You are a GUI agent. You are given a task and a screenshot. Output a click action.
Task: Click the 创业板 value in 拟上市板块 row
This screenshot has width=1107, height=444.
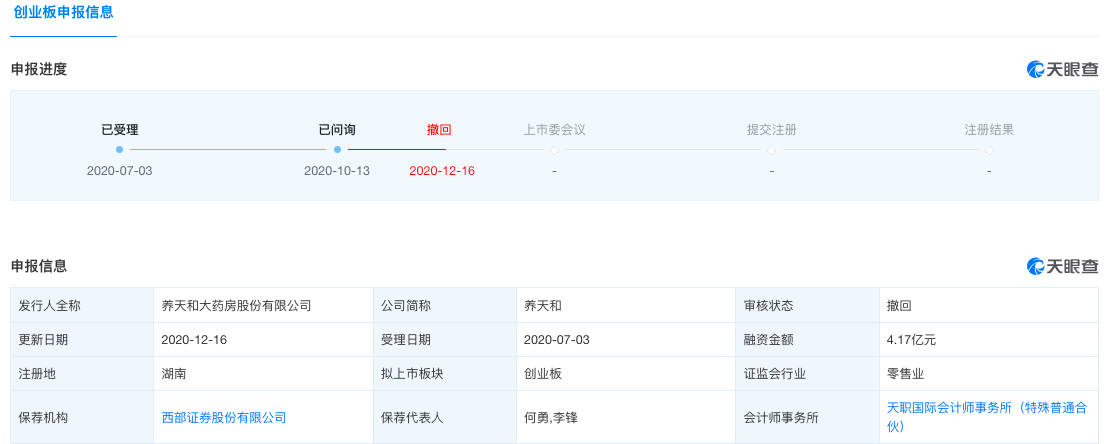tap(543, 373)
